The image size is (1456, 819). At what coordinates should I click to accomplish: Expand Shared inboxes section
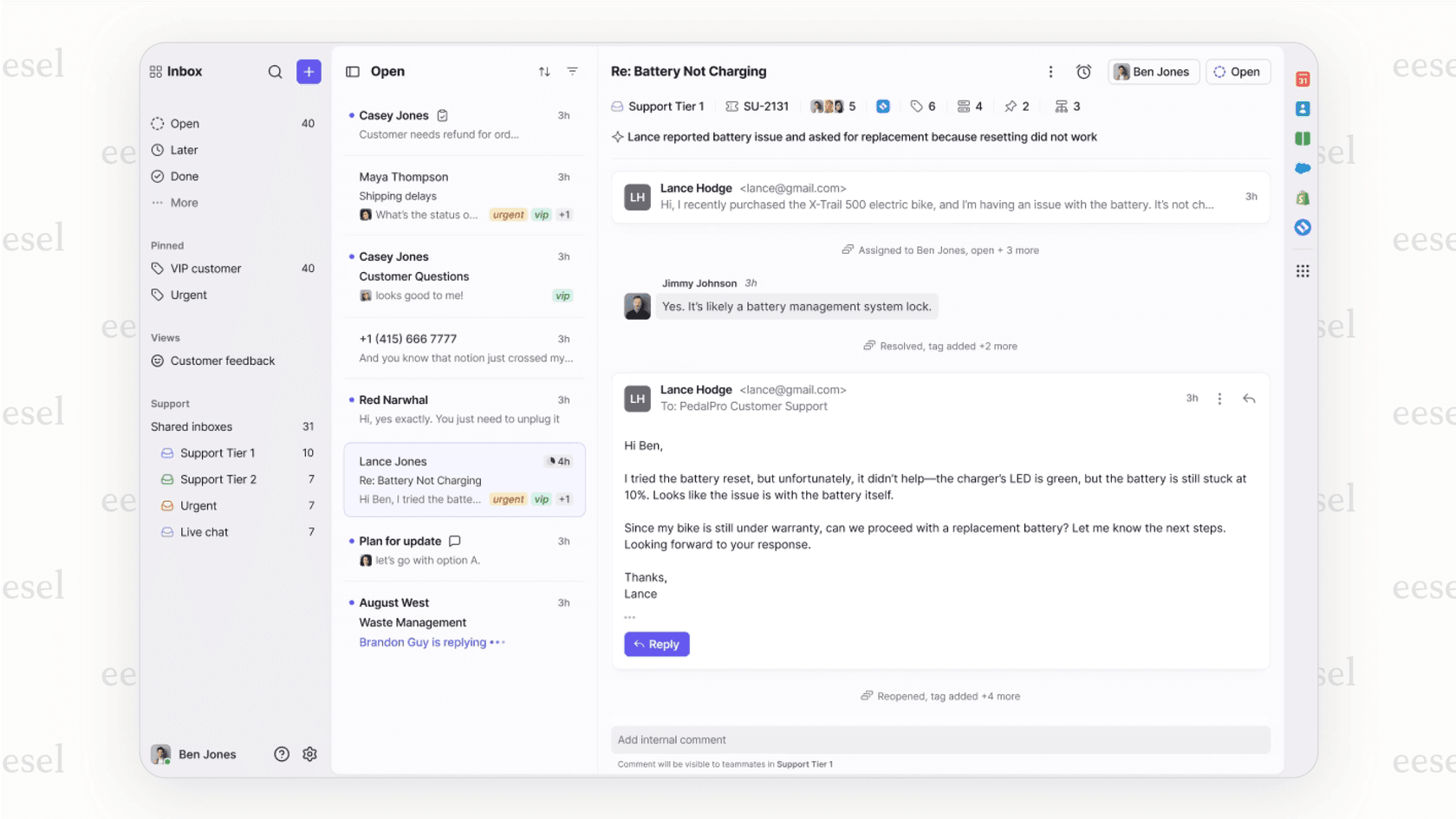tap(192, 426)
